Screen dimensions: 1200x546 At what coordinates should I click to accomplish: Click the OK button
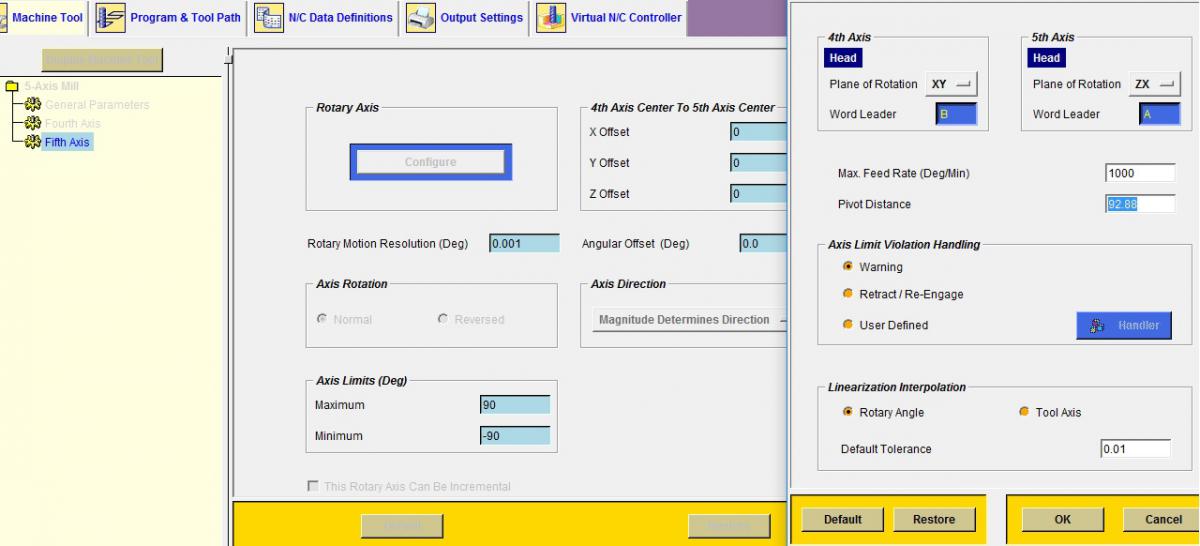1063,519
